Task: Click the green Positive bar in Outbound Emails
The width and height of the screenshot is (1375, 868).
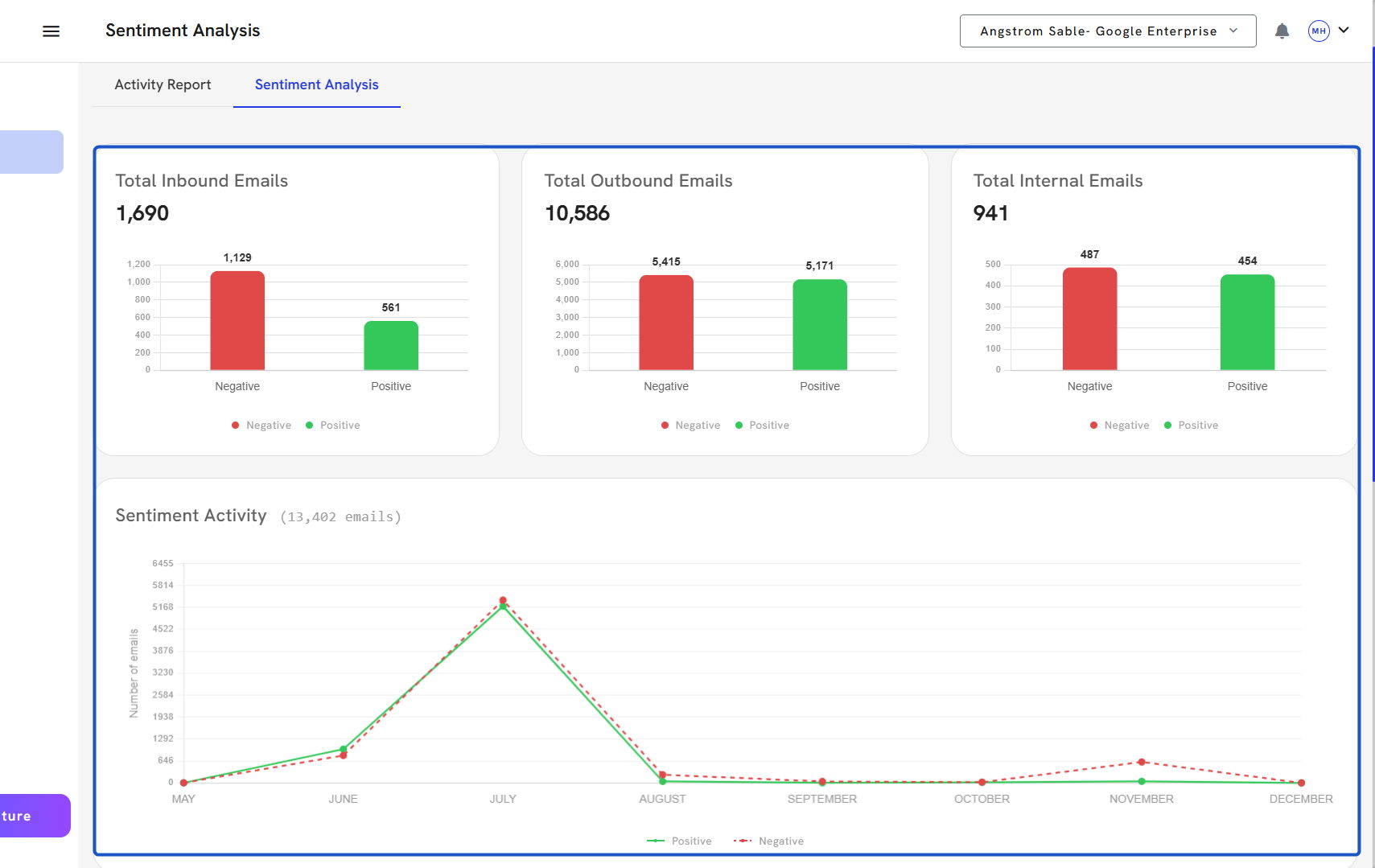Action: pos(820,325)
